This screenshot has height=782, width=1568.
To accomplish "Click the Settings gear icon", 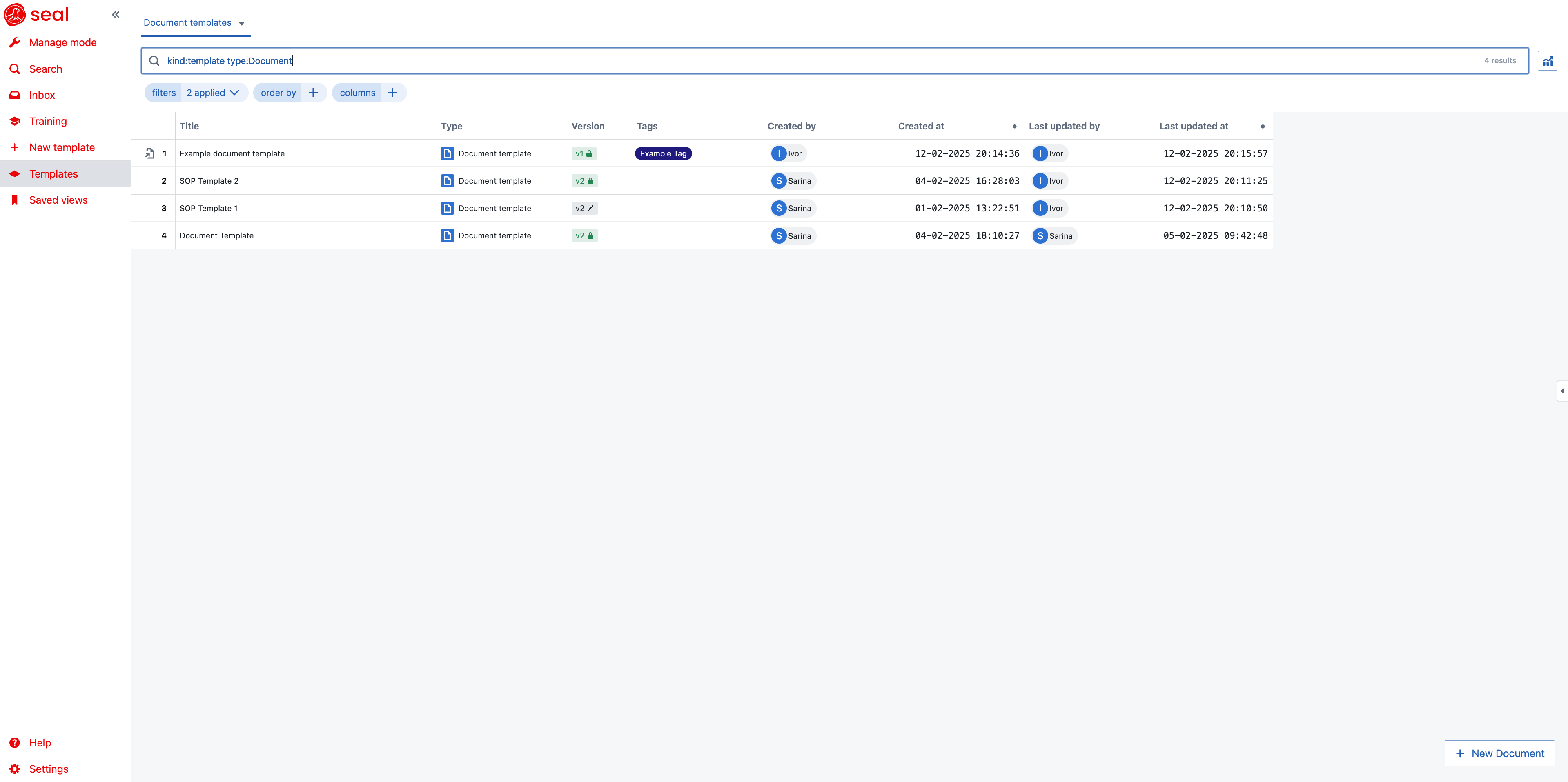I will pos(15,769).
